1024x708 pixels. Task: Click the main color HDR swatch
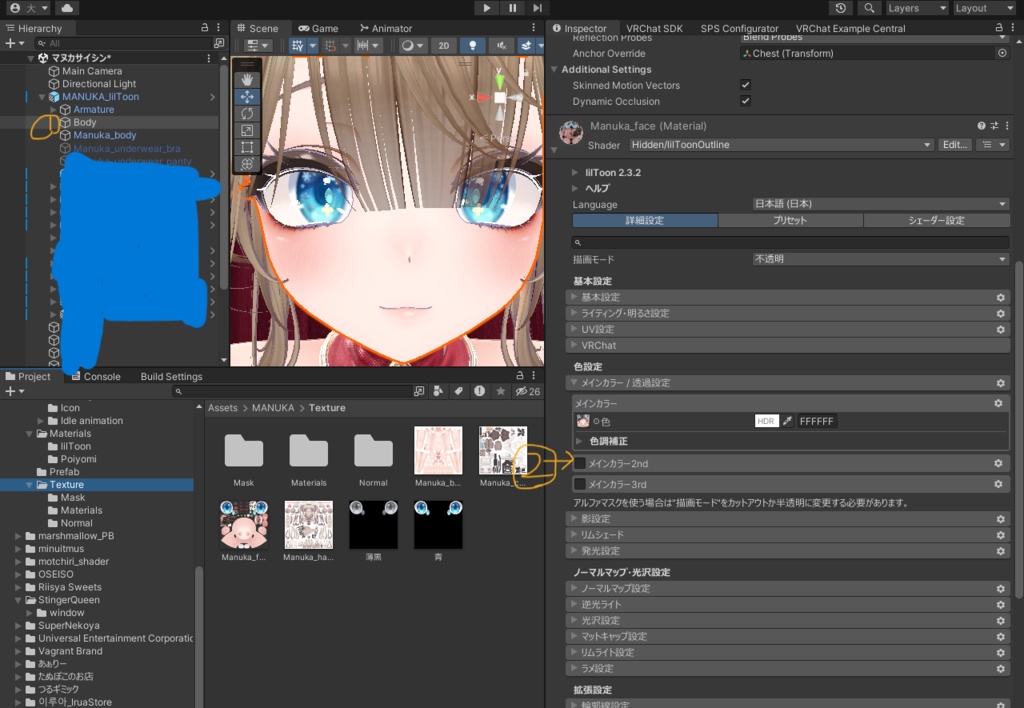766,421
